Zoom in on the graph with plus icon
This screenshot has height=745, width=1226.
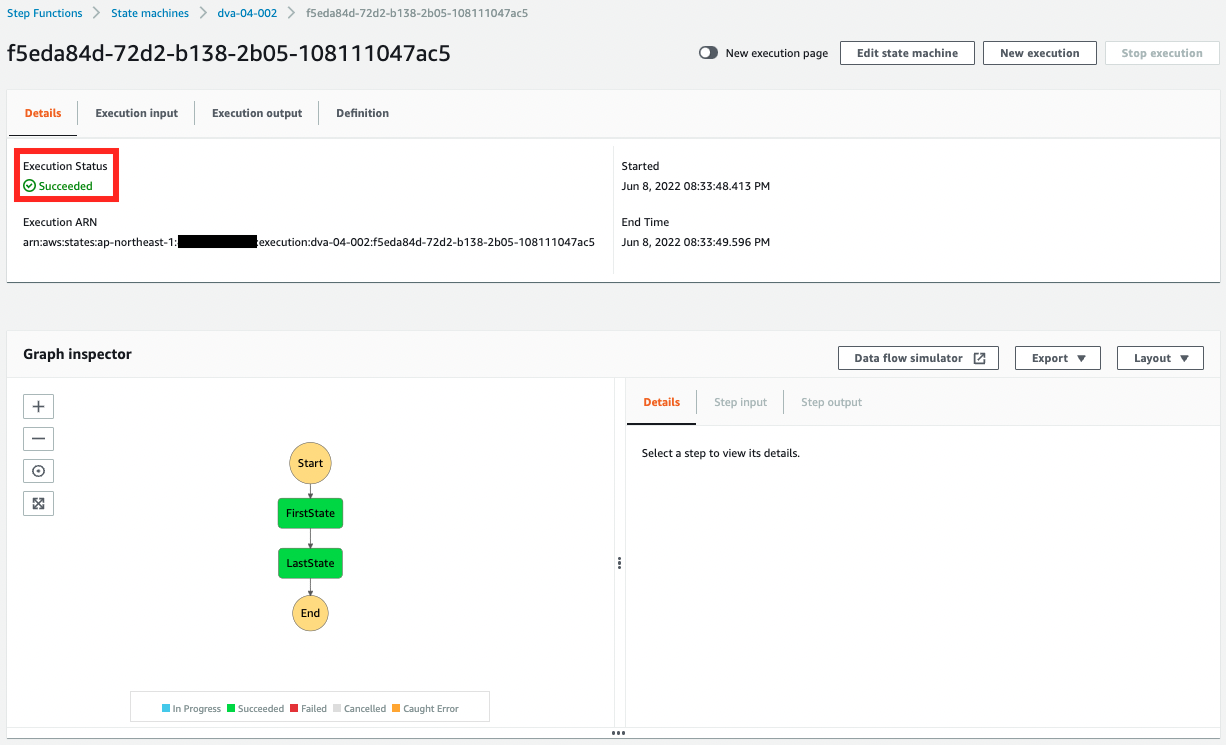38,407
